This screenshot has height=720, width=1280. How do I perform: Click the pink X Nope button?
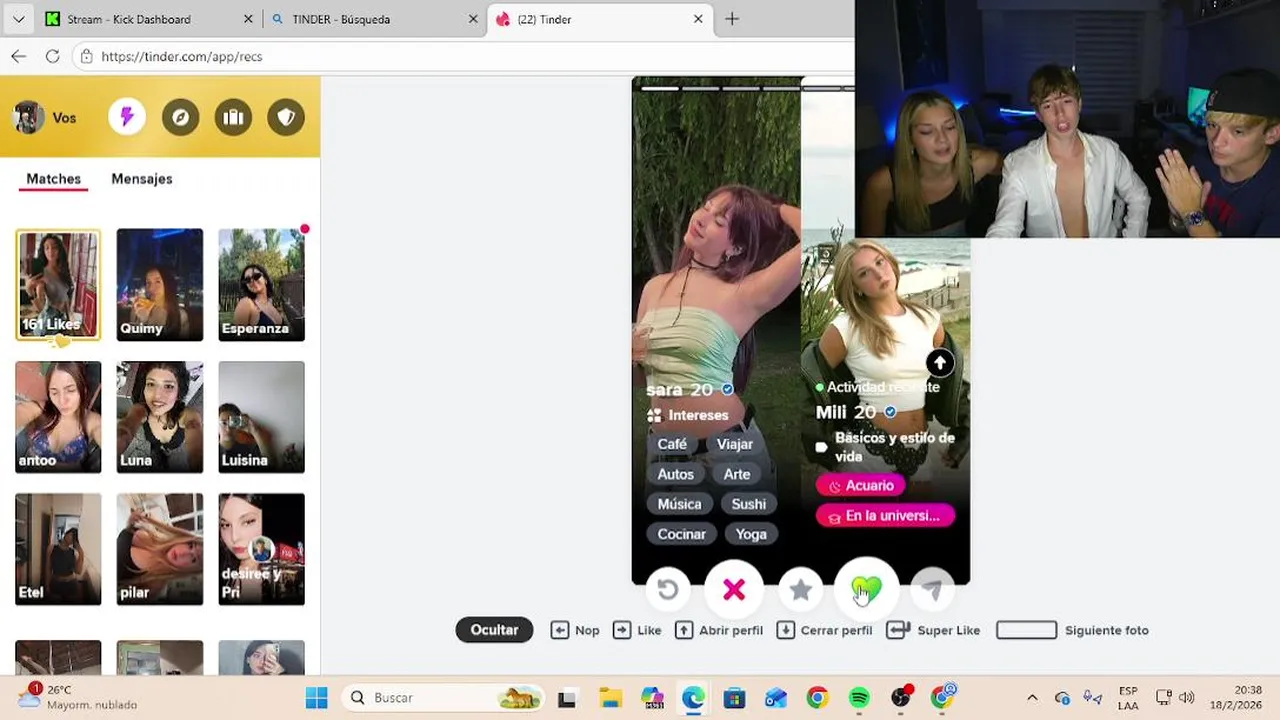734,590
